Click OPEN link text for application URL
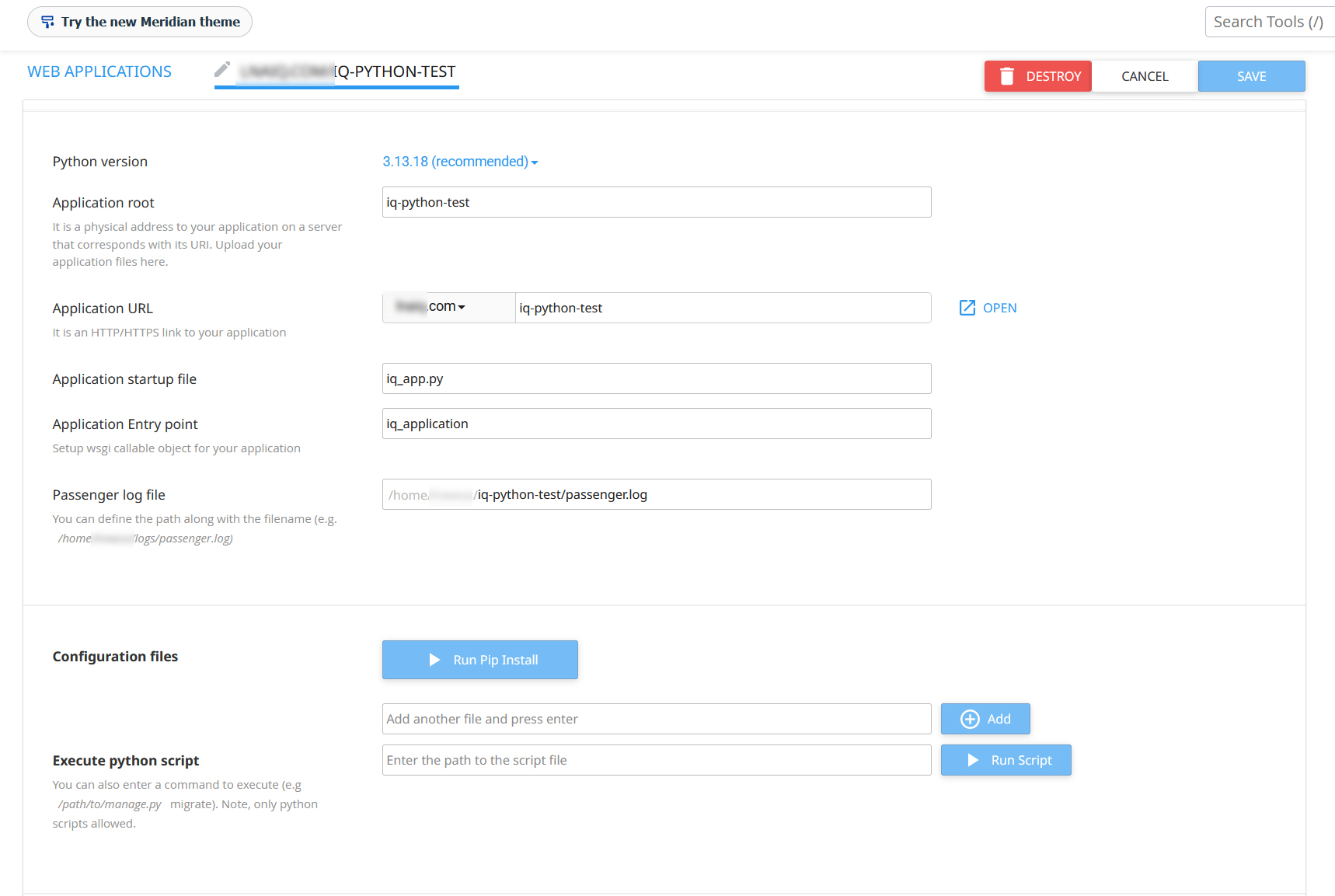Image resolution: width=1335 pixels, height=896 pixels. tap(999, 308)
